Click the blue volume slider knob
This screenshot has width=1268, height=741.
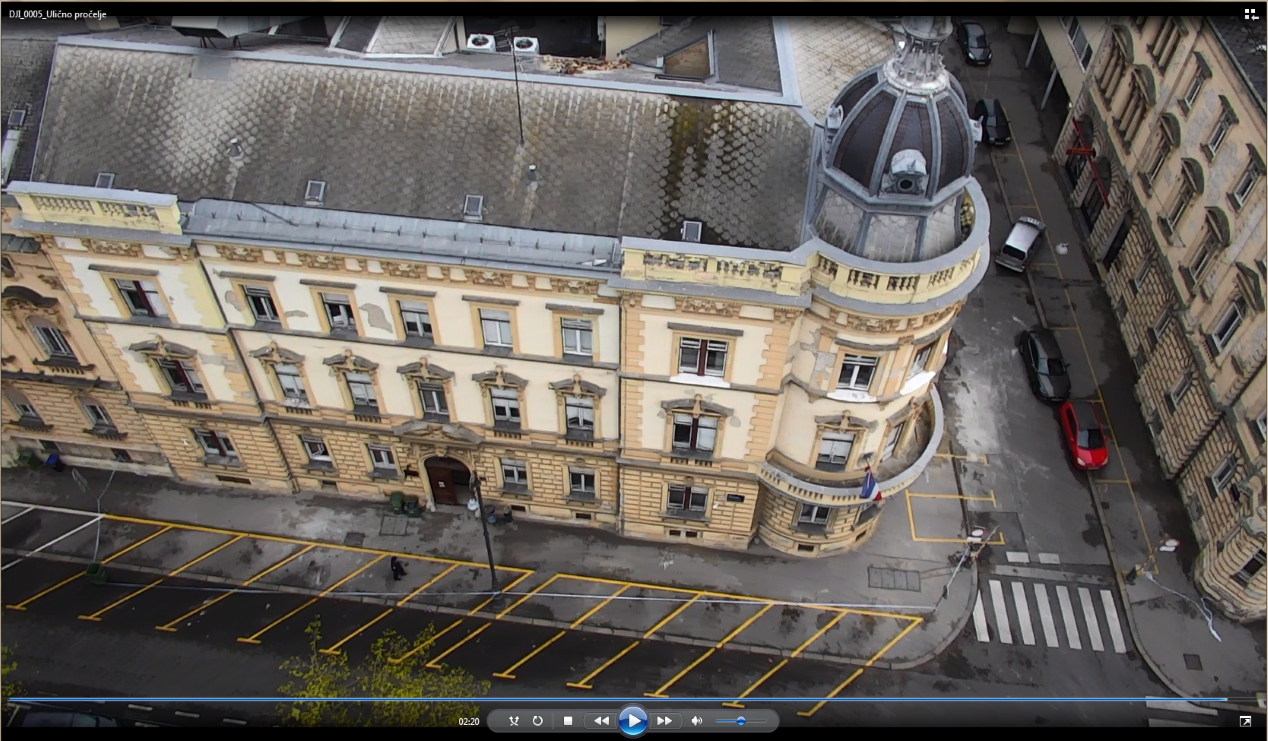[x=741, y=721]
